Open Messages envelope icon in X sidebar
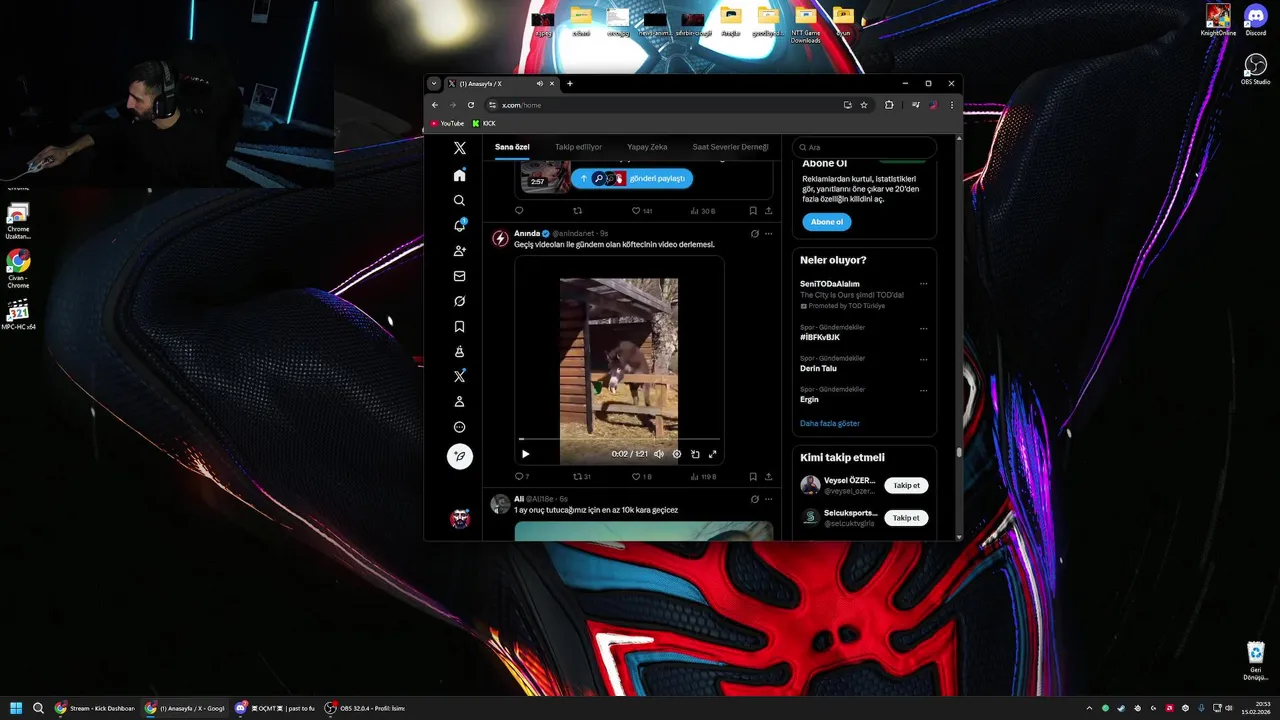The width and height of the screenshot is (1280, 720). pos(459,276)
